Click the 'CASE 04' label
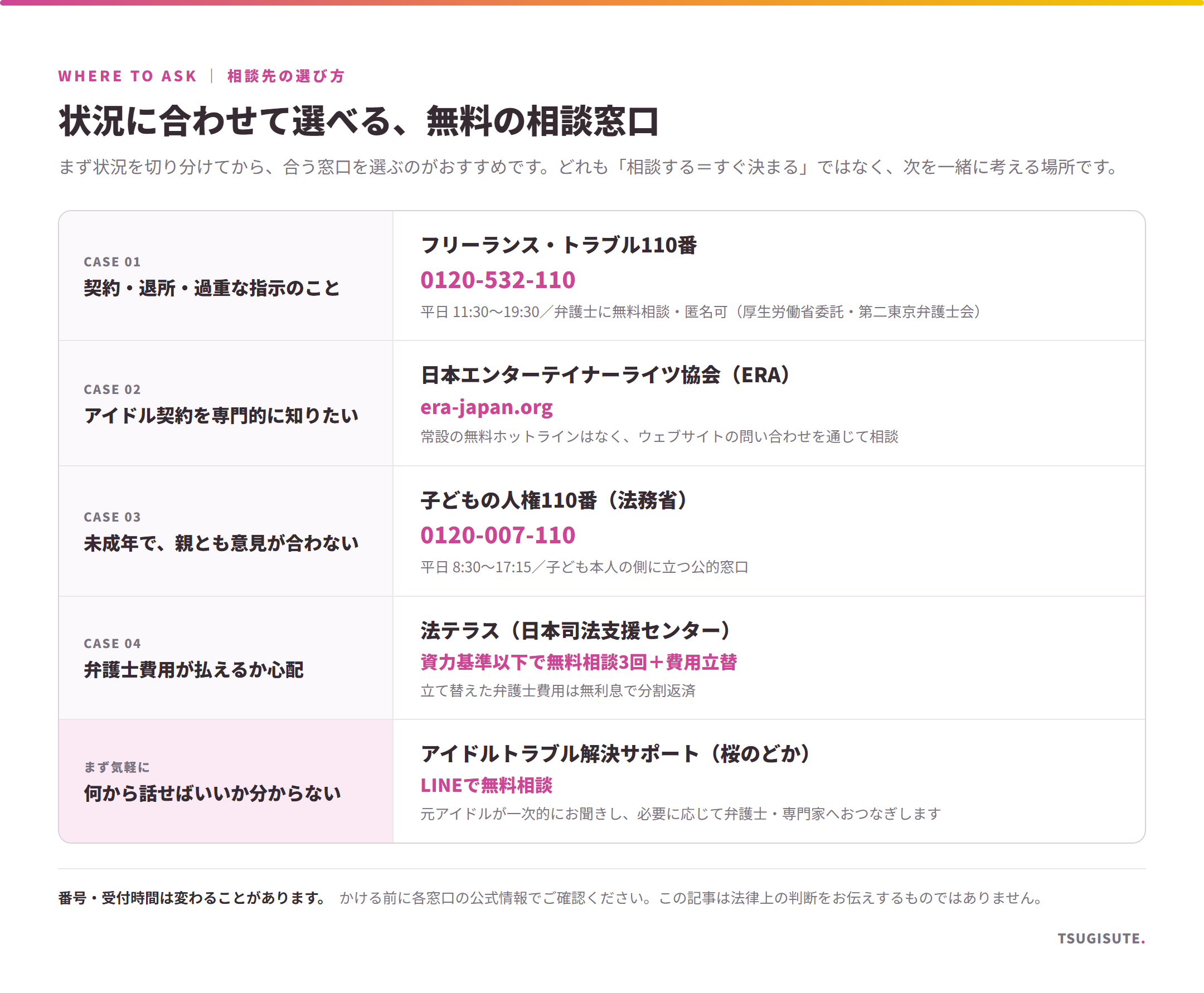Viewport: 1204px width, 993px height. click(x=112, y=644)
